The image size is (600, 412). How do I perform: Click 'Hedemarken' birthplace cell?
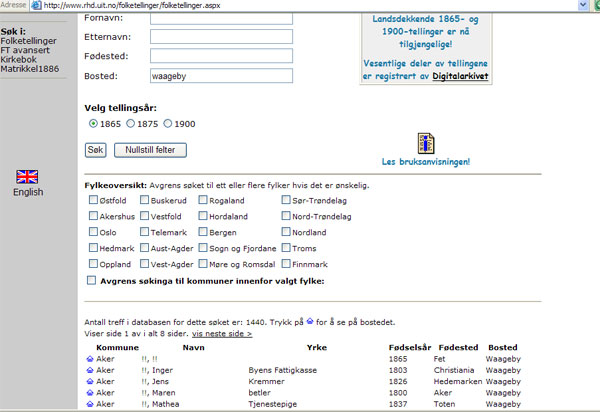pos(458,381)
